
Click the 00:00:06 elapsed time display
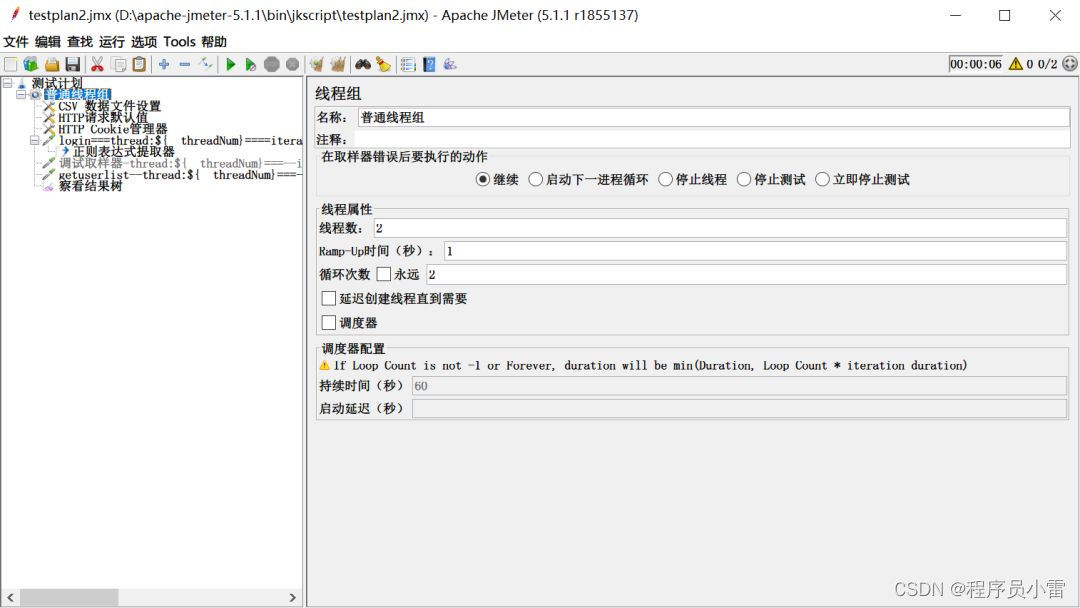[x=975, y=63]
